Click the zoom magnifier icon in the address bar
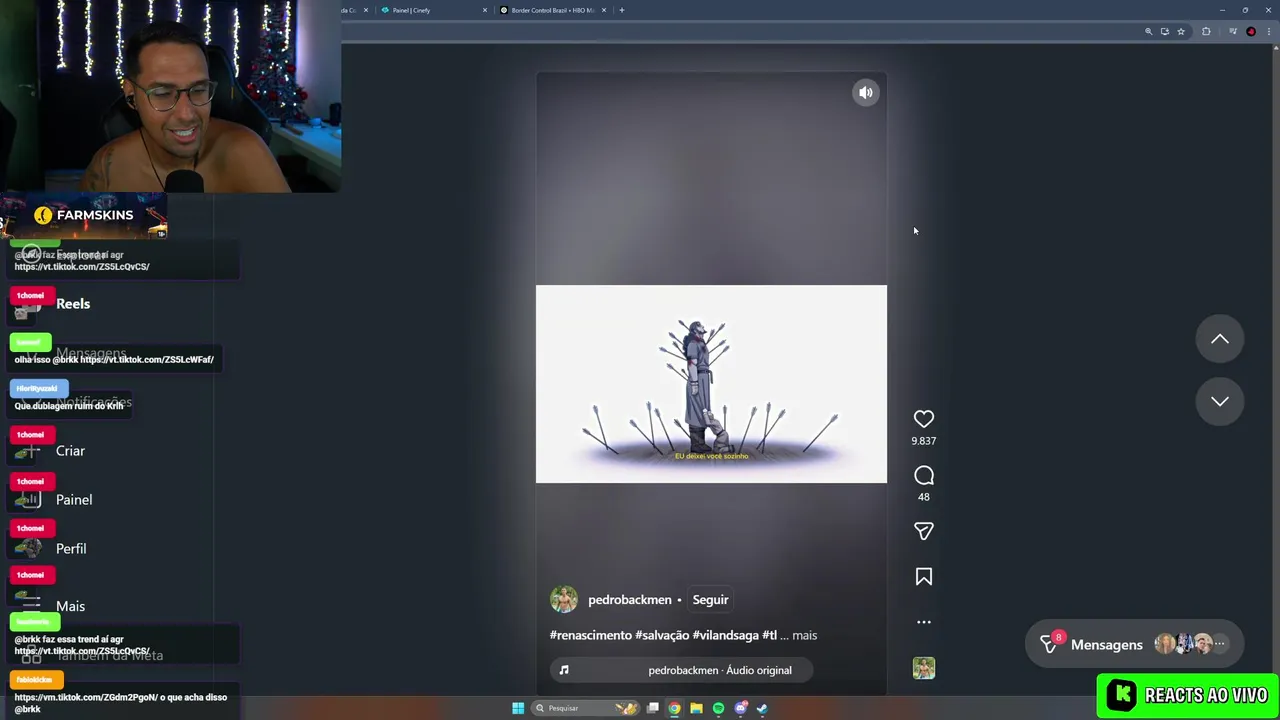This screenshot has height=720, width=1280. point(1149,32)
